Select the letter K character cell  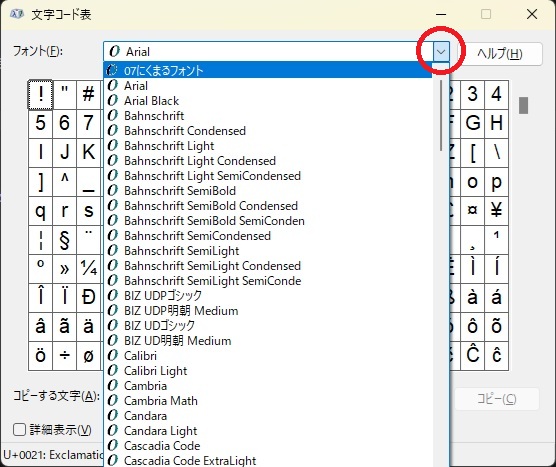[x=88, y=153]
